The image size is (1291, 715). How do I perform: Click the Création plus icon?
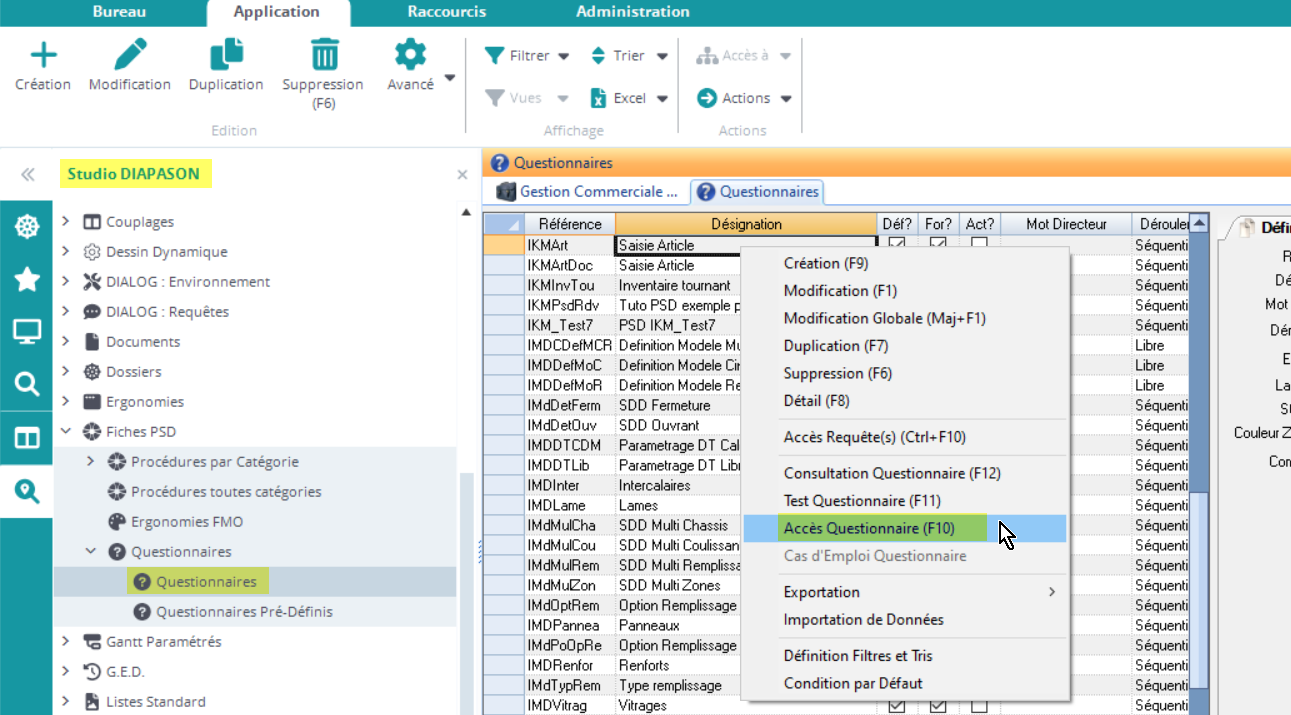click(43, 55)
